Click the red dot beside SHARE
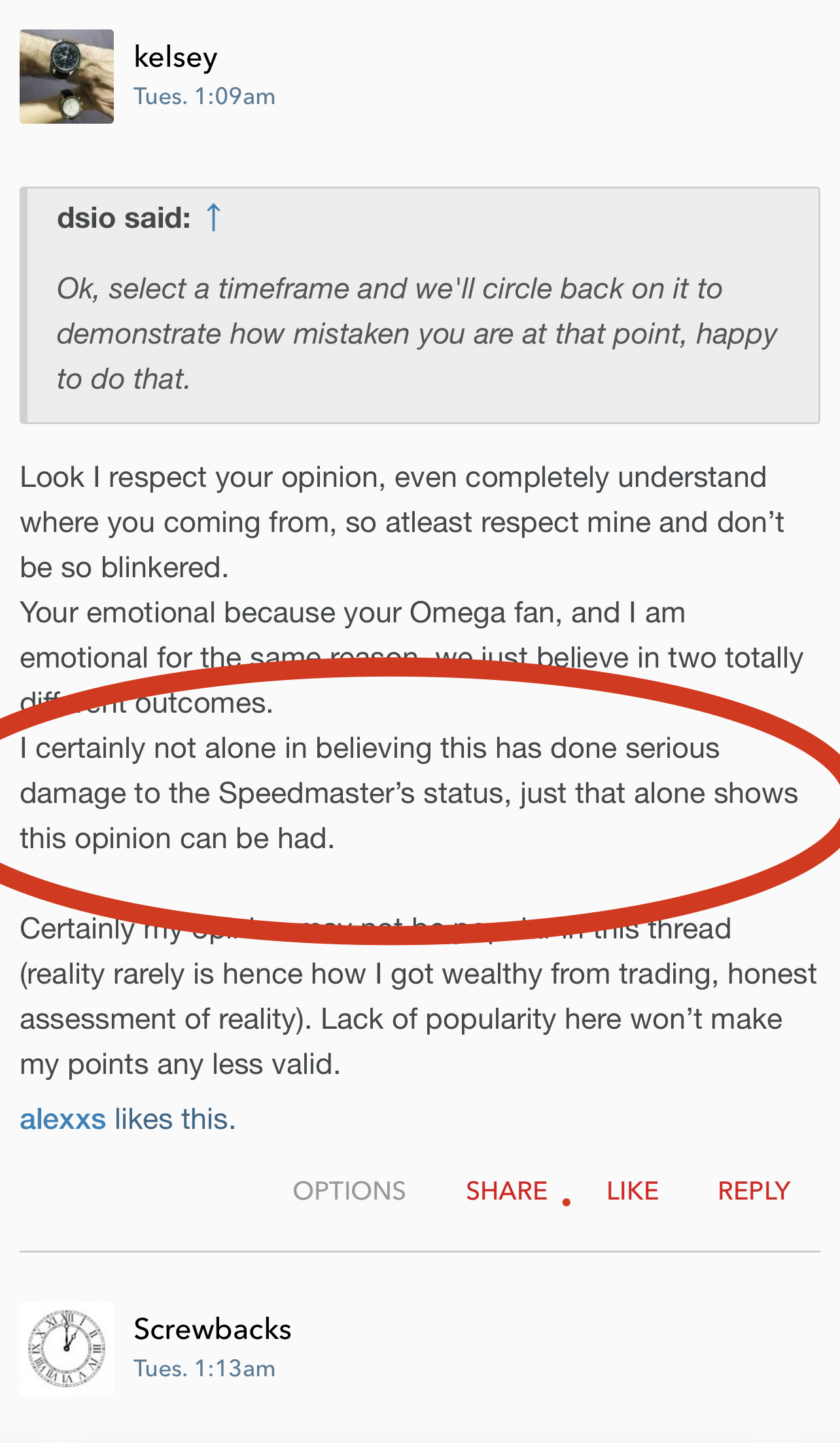The width and height of the screenshot is (840, 1443). point(567,1202)
